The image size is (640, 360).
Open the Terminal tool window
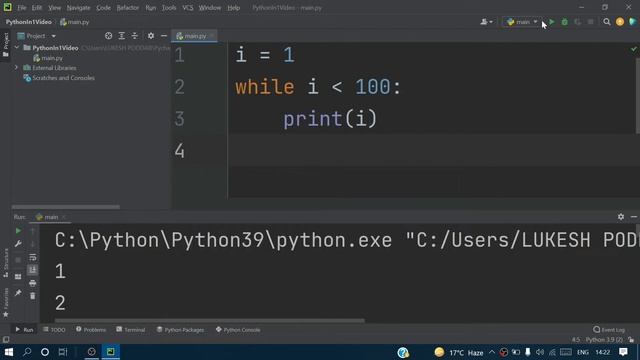pos(131,329)
